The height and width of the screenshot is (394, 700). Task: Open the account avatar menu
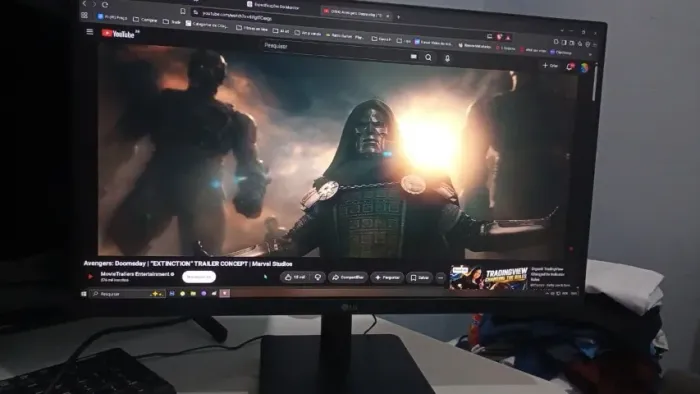[584, 67]
